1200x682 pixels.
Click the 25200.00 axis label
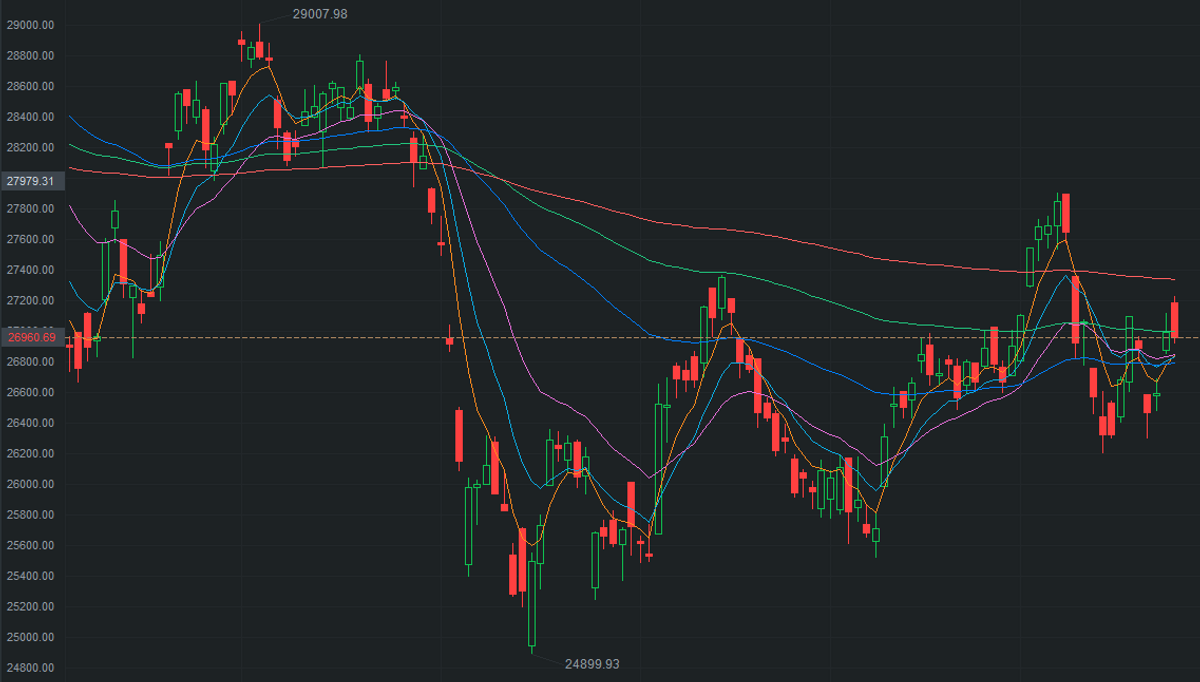click(30, 607)
